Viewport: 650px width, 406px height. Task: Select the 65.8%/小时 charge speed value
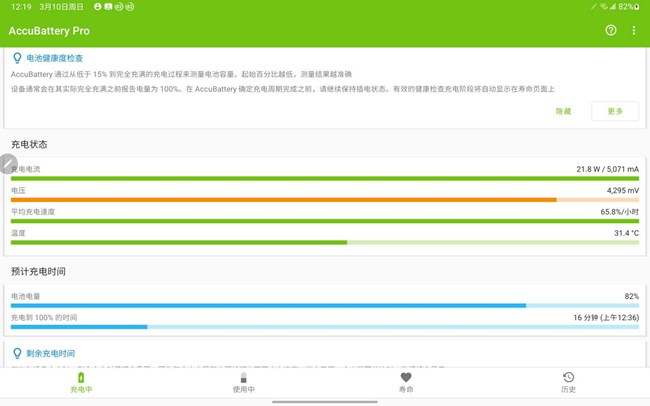click(x=620, y=212)
